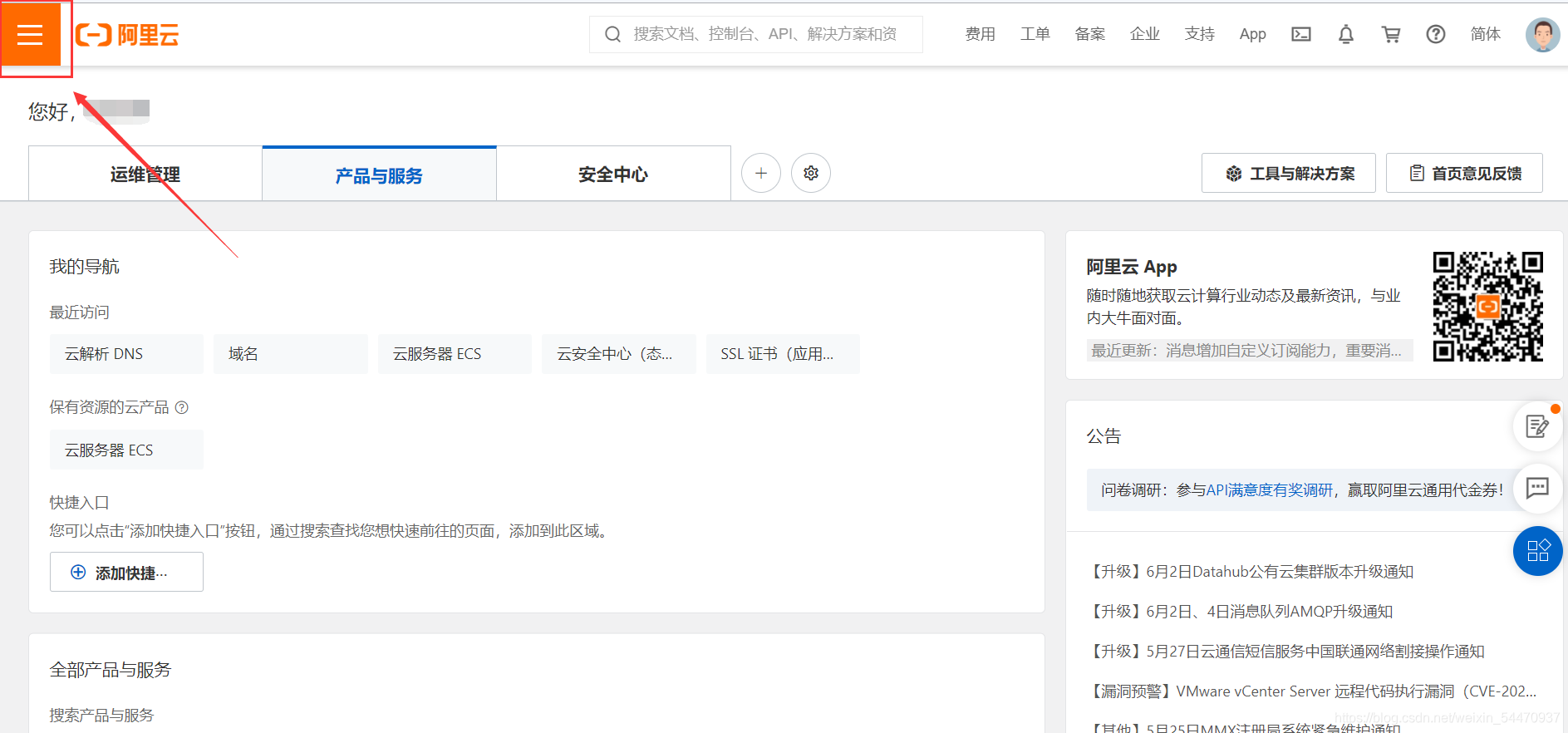This screenshot has width=1568, height=733.
Task: Click the Alibaba Cloud App QR code
Action: coord(1488,307)
